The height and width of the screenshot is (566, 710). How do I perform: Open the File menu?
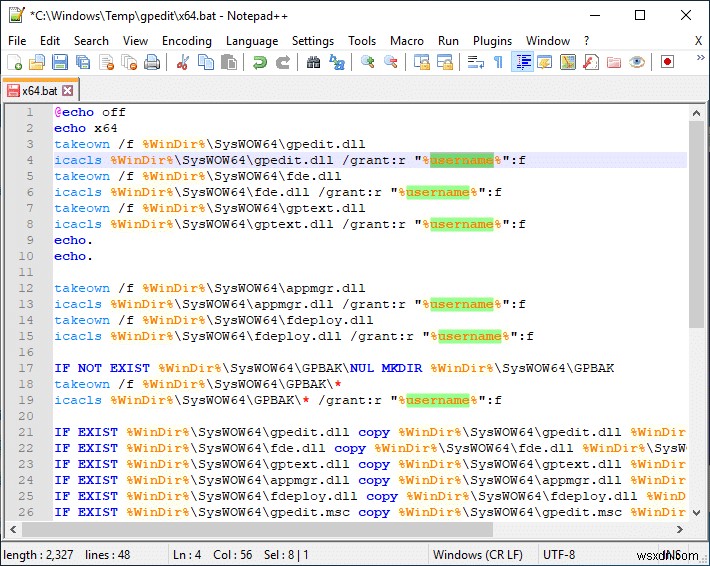tap(17, 41)
